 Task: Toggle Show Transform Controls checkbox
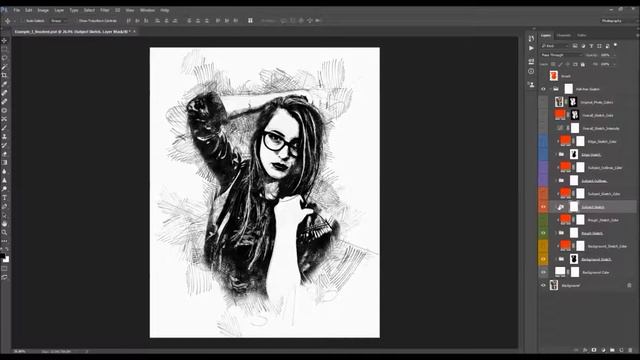click(x=76, y=20)
